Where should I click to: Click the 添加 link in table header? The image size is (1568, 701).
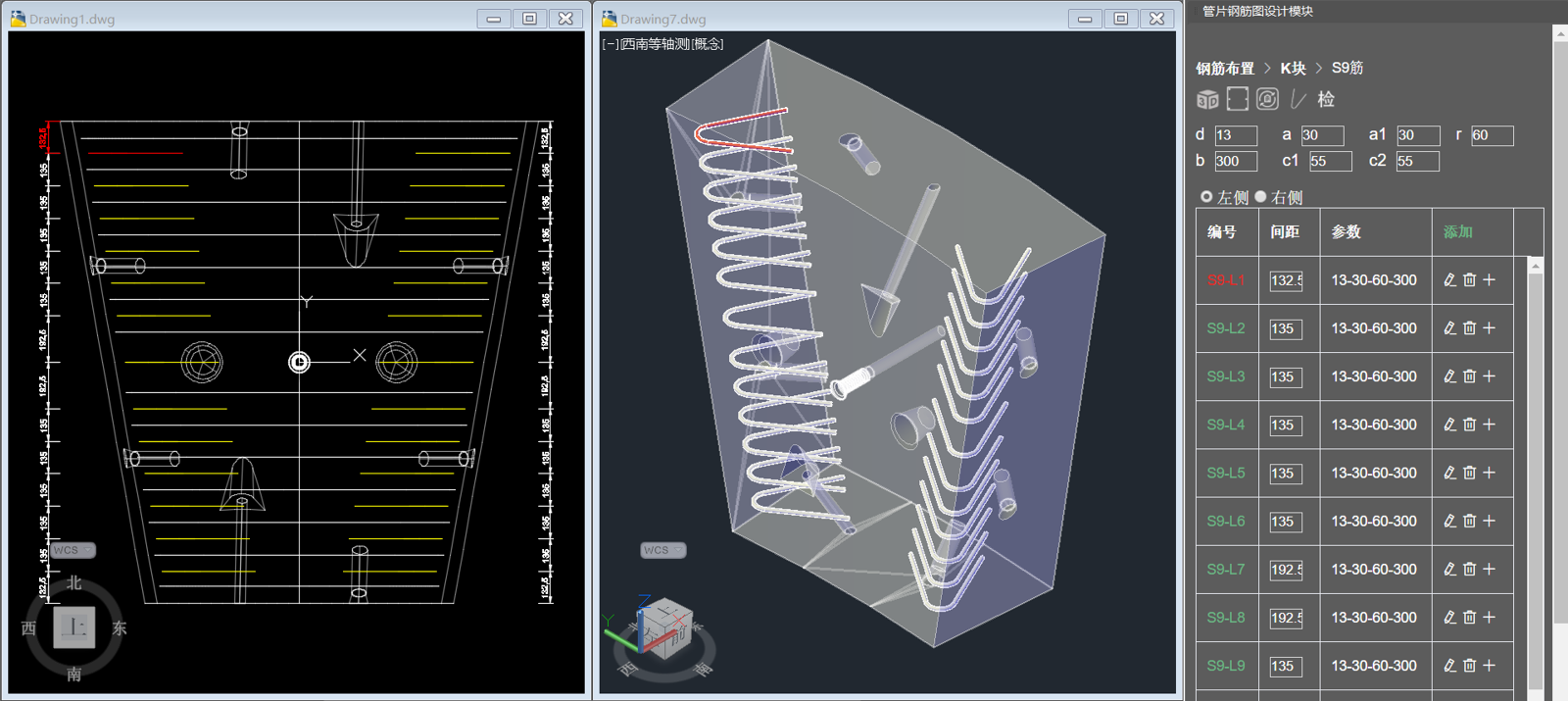pos(1458,232)
